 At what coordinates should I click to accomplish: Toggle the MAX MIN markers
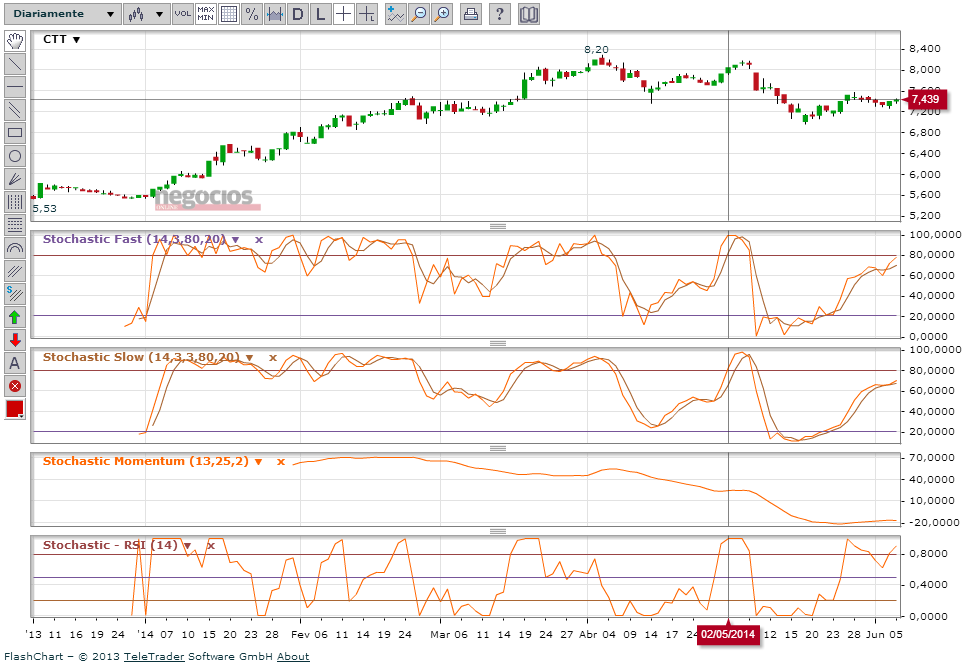tap(205, 14)
